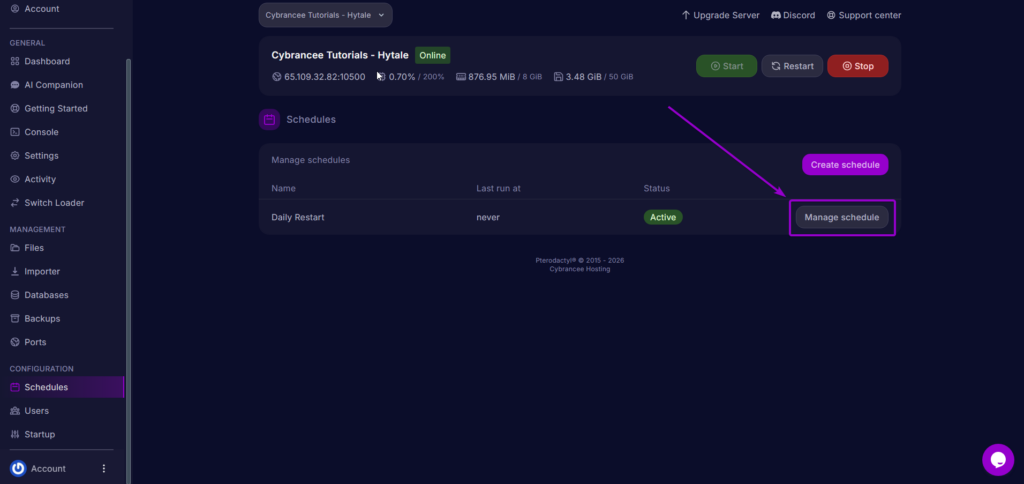
Task: Click the Switch Loader arrows icon
Action: click(15, 202)
